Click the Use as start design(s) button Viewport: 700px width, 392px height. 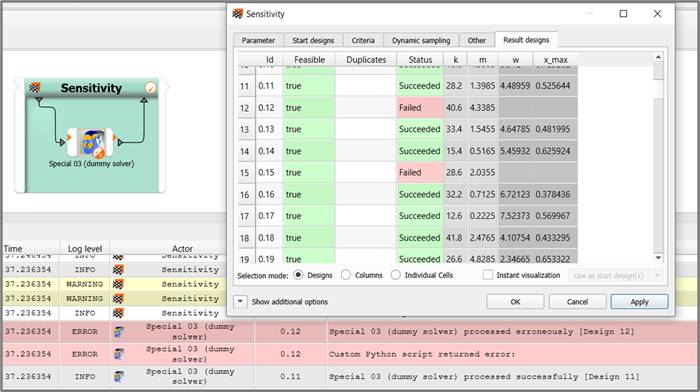point(608,275)
